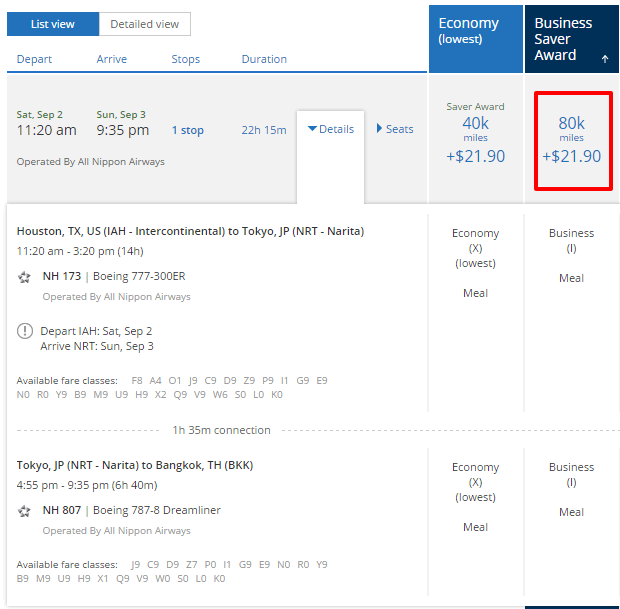Select the Business Saver Award column header
This screenshot has width=620, height=609.
(x=571, y=39)
